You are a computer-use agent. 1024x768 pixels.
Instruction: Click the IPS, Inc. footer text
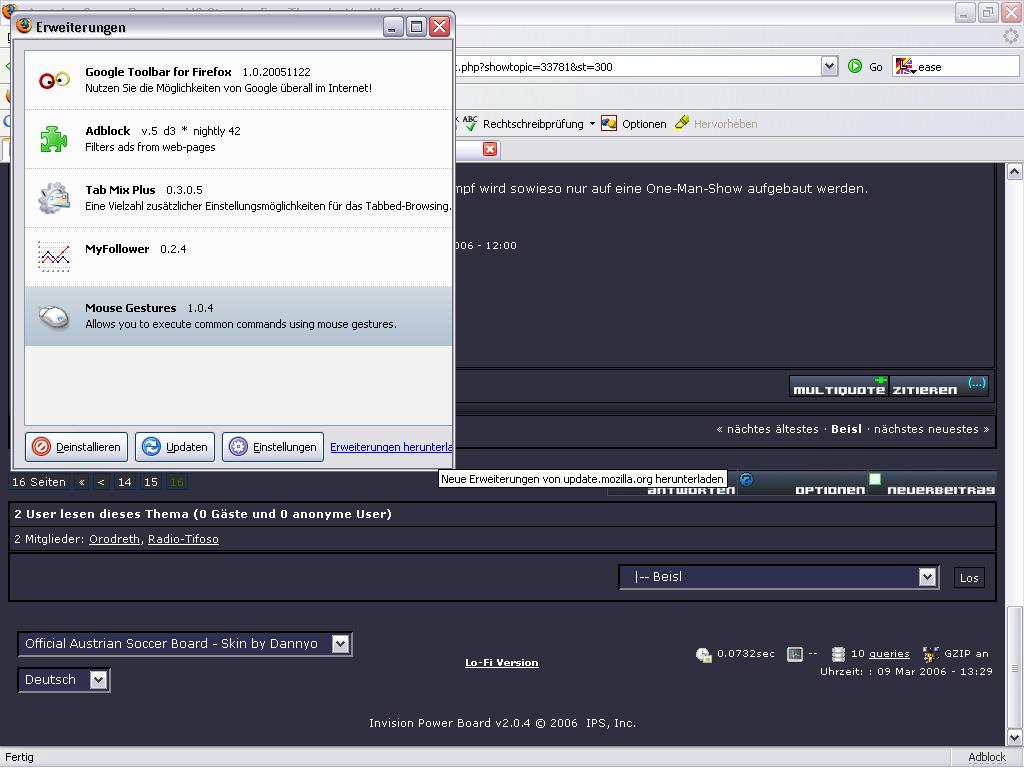611,723
